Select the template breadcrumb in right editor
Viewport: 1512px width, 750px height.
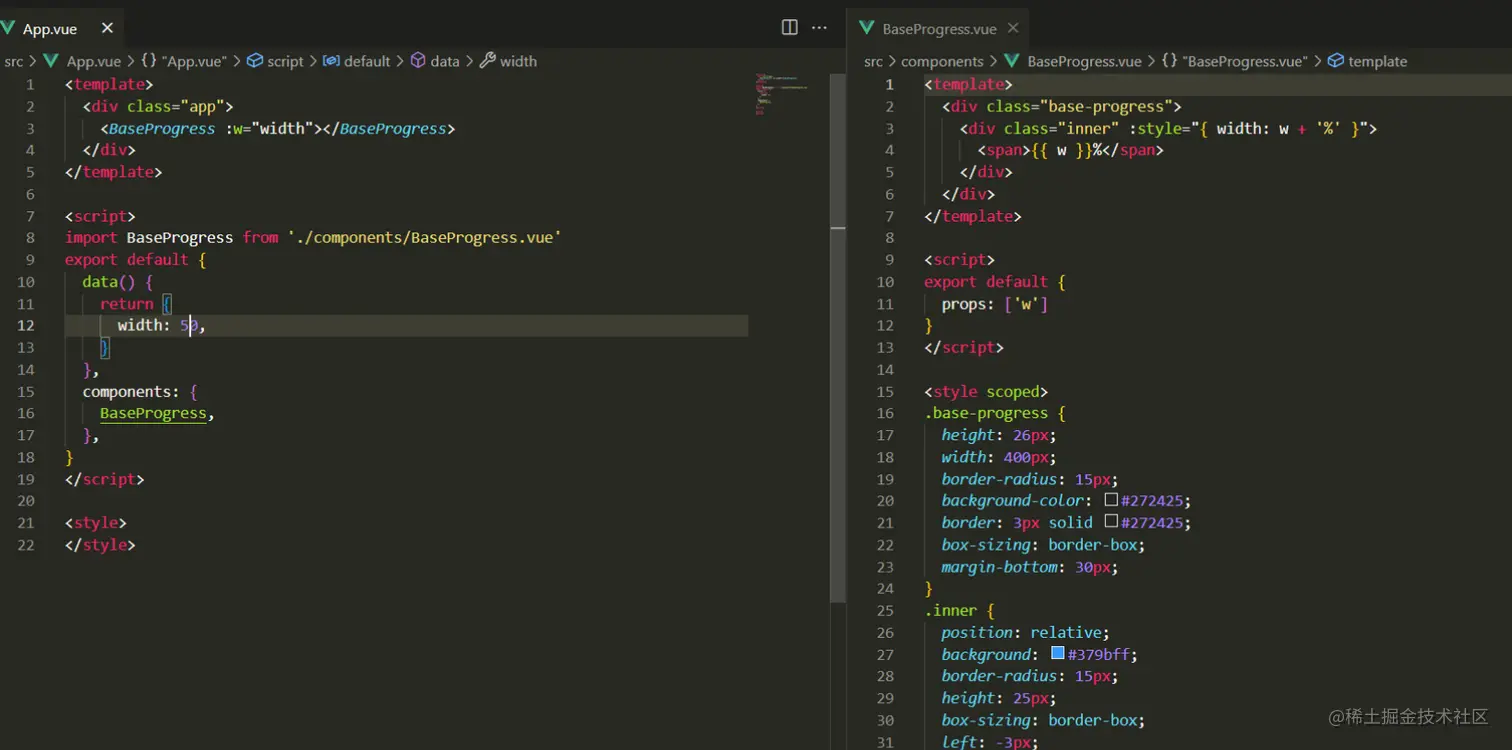click(x=1377, y=61)
